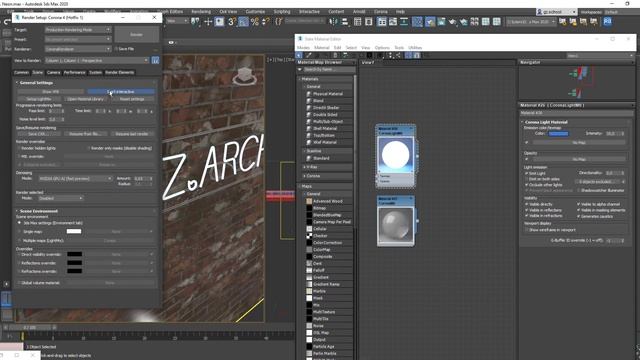Toggle Emit Light checkbox
The image size is (640, 360).
point(527,173)
